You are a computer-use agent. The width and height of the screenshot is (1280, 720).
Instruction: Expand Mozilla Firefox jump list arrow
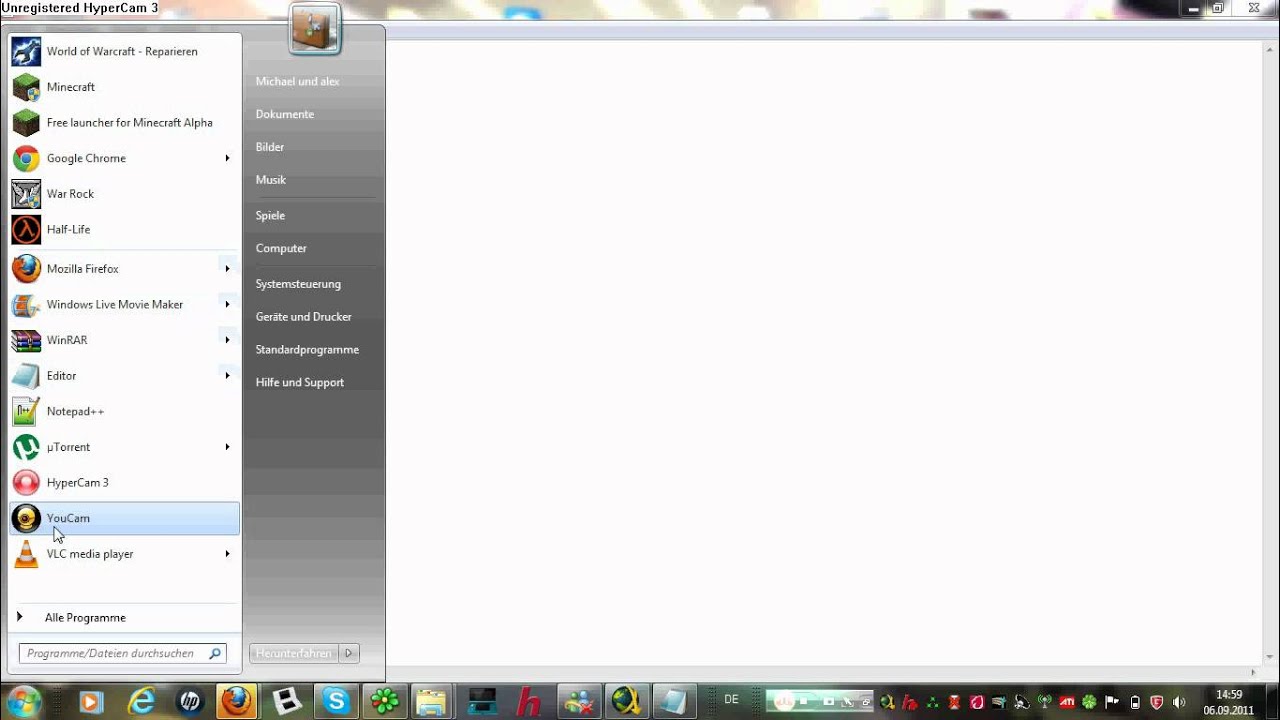pos(227,269)
